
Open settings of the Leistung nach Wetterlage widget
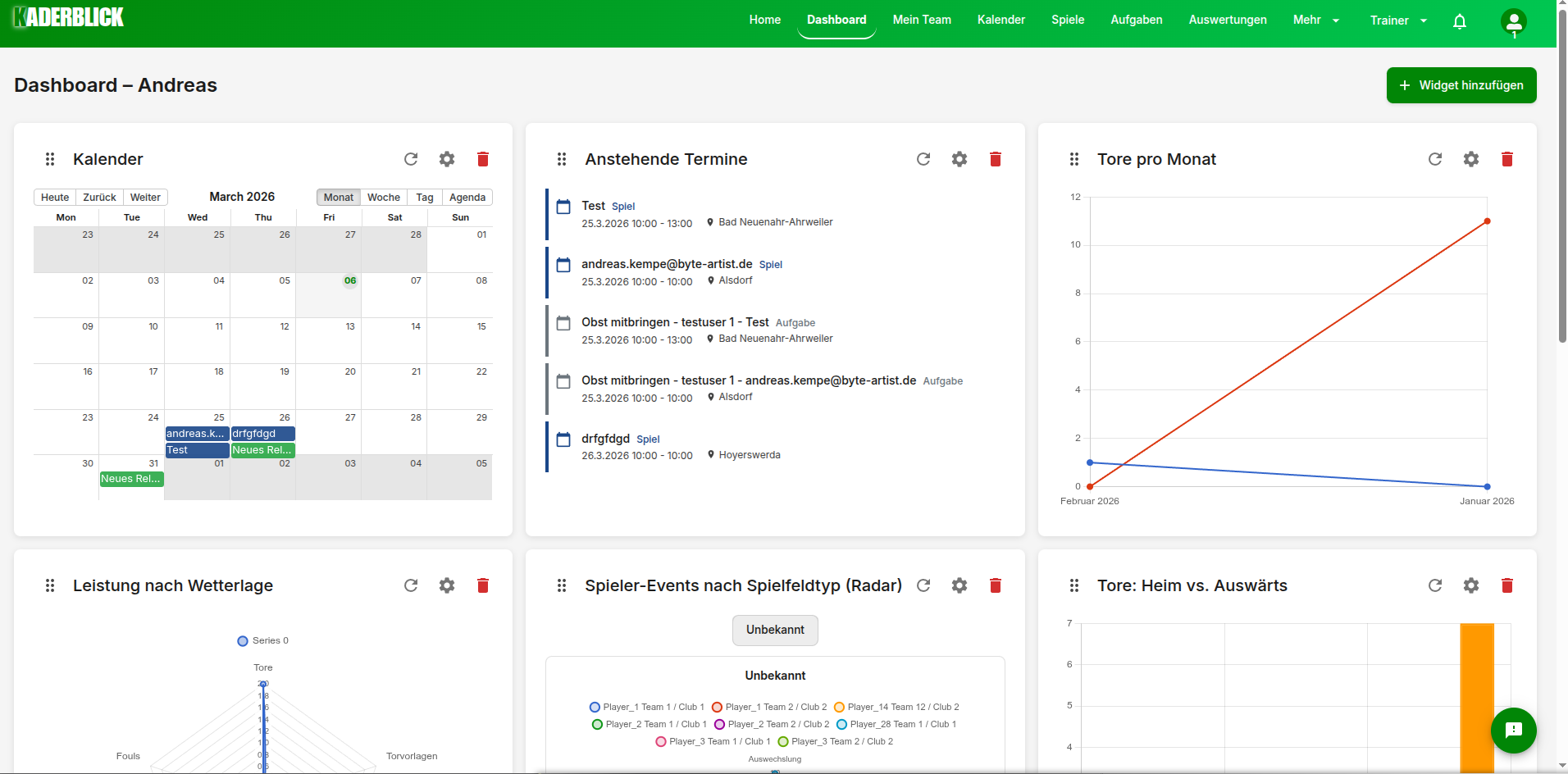tap(447, 585)
